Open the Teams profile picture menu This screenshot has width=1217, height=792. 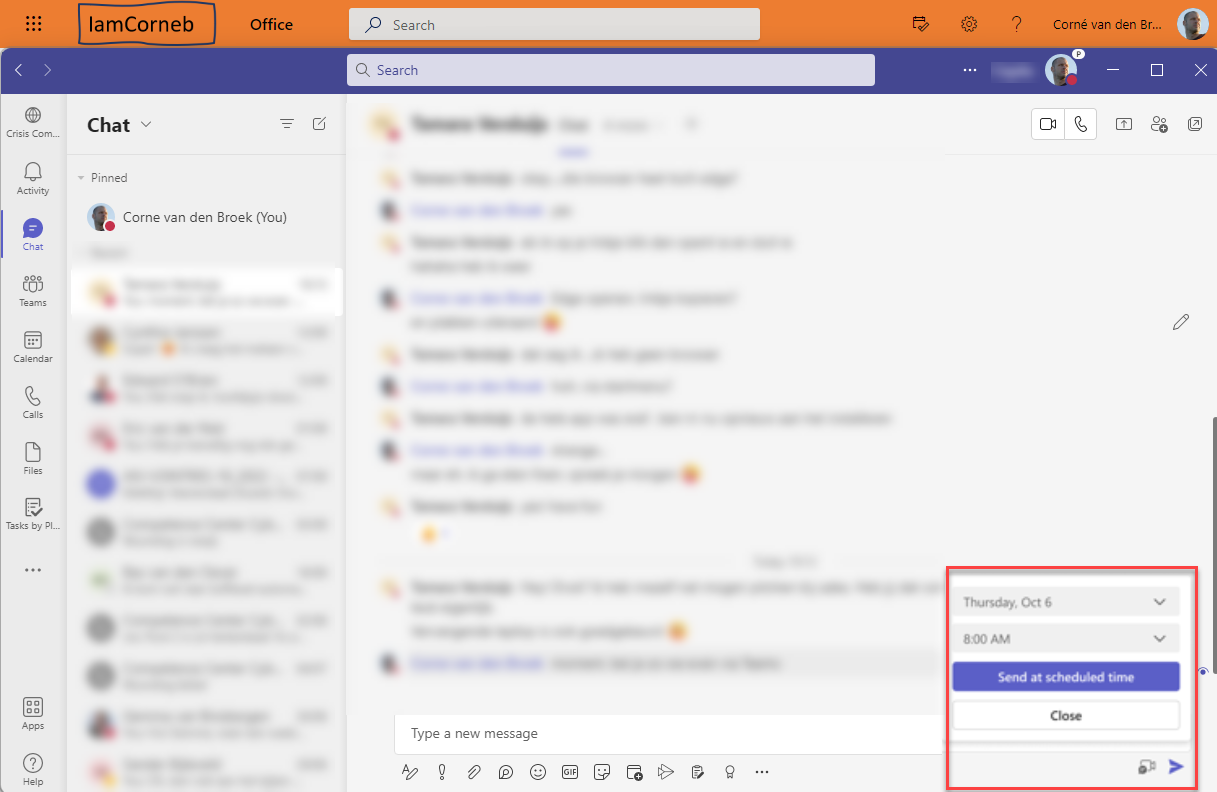[x=1060, y=70]
